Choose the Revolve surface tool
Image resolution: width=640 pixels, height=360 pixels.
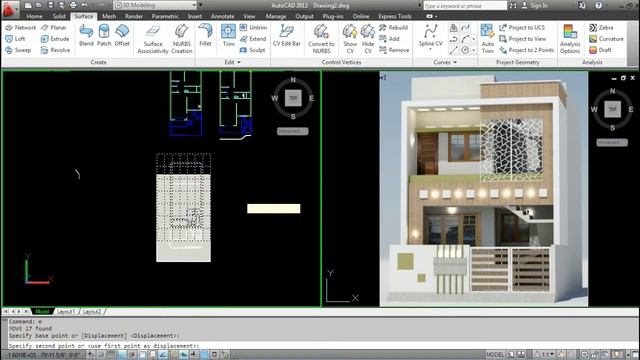(56, 50)
